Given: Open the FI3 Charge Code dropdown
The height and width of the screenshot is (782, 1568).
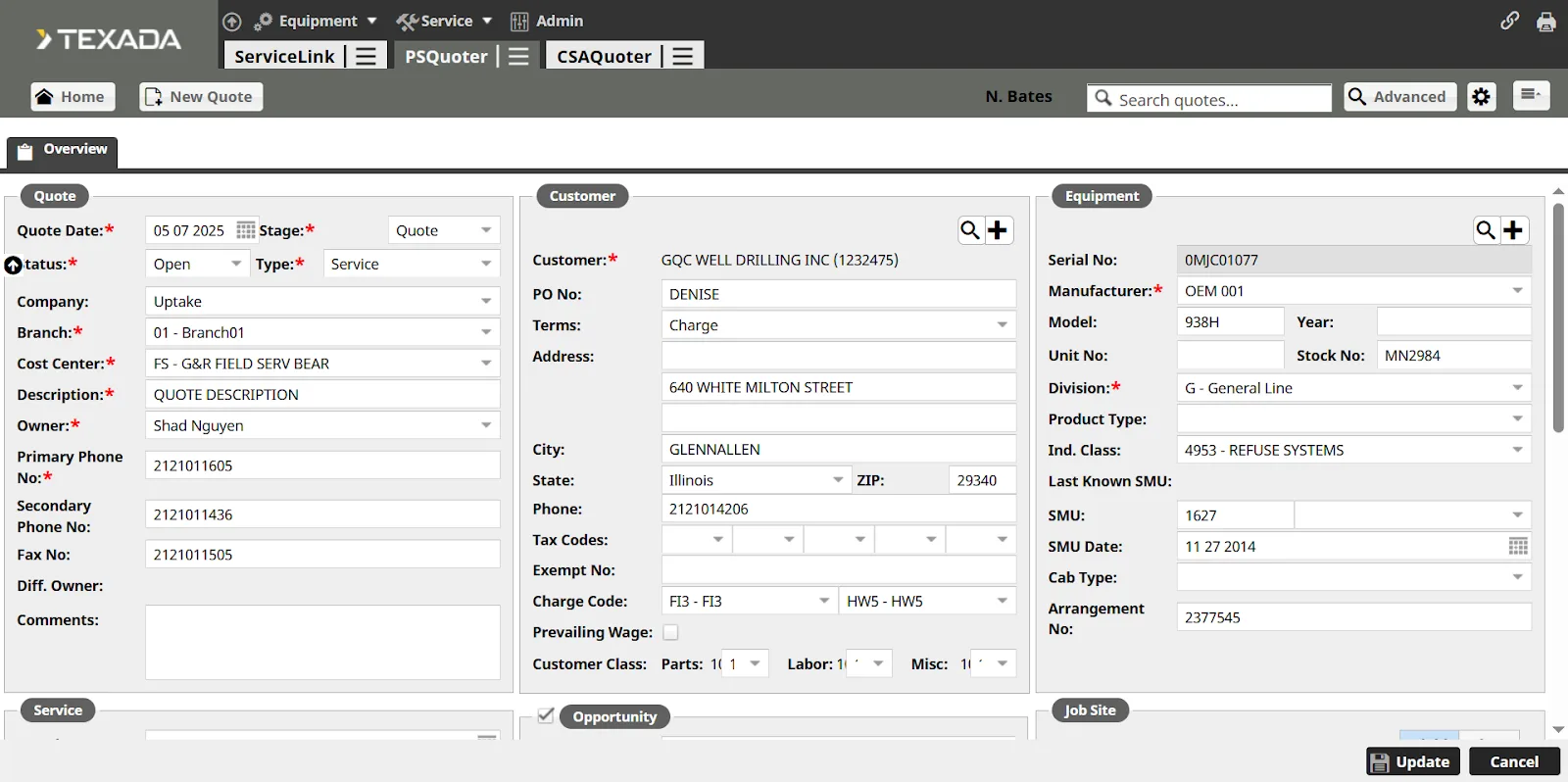Looking at the screenshot, I should tap(750, 601).
